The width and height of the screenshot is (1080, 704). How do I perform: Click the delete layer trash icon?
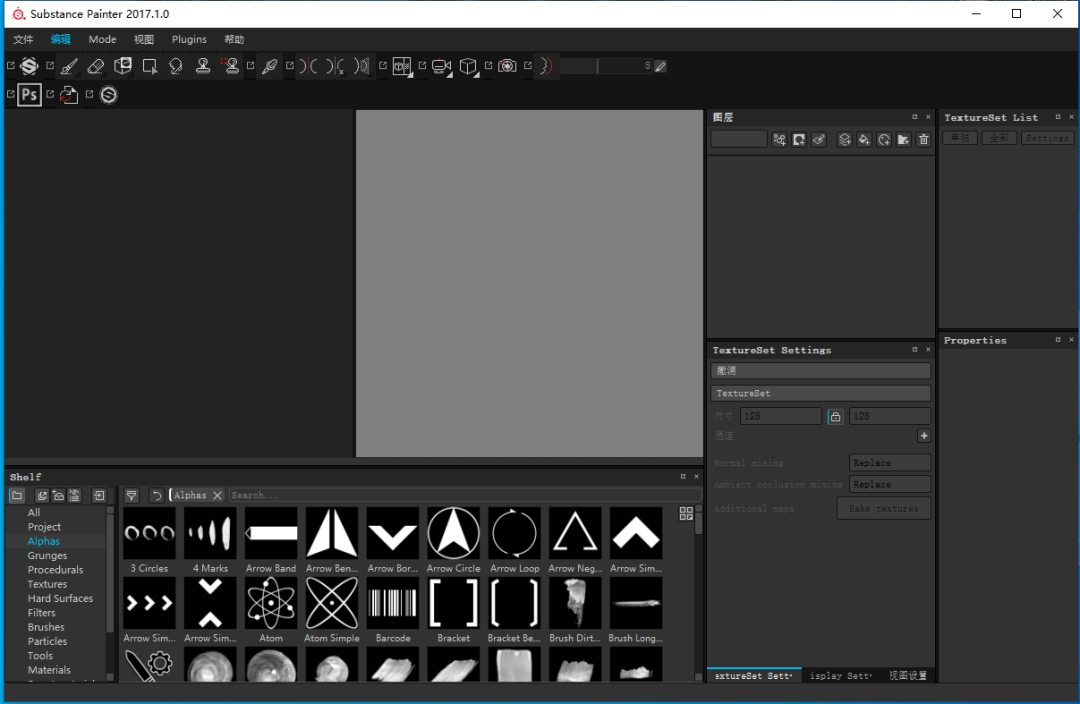[924, 140]
